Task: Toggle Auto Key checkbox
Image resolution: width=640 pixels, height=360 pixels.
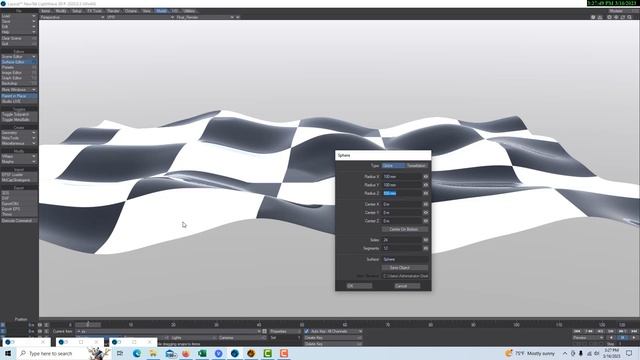Action: click(307, 331)
